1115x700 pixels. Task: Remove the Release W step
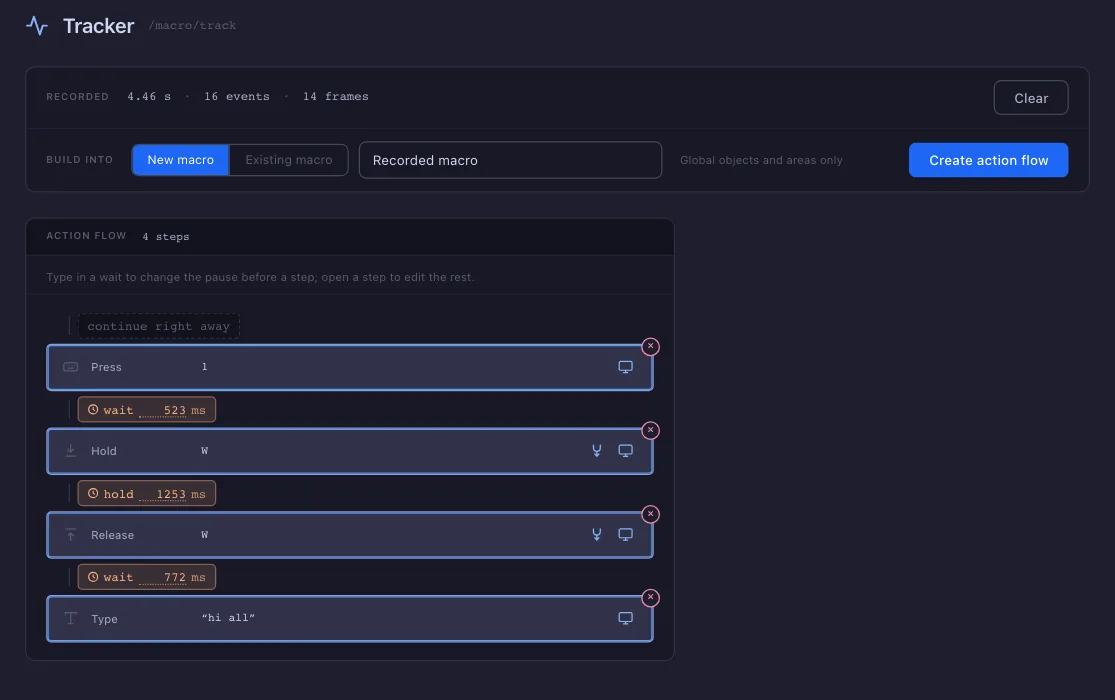tap(650, 514)
